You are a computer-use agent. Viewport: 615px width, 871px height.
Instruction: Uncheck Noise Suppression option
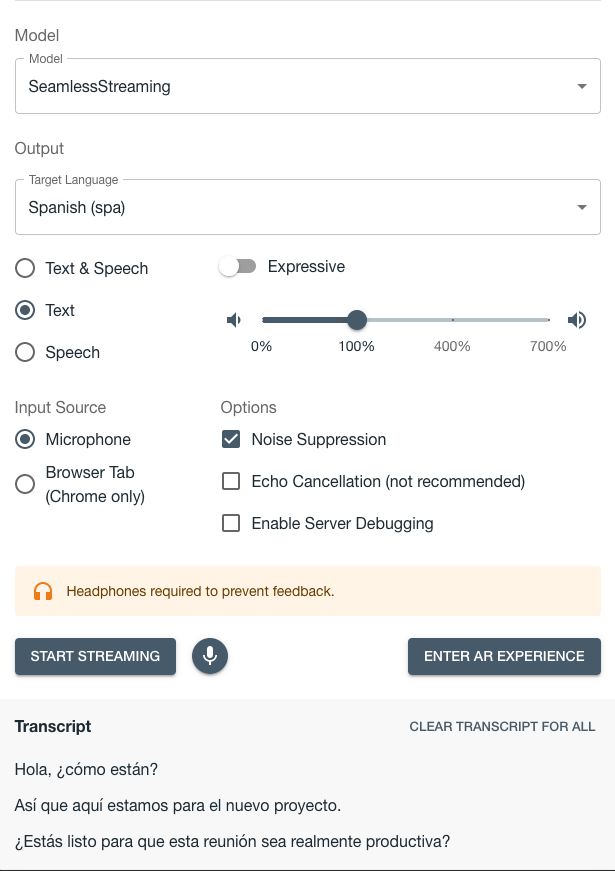[231, 439]
